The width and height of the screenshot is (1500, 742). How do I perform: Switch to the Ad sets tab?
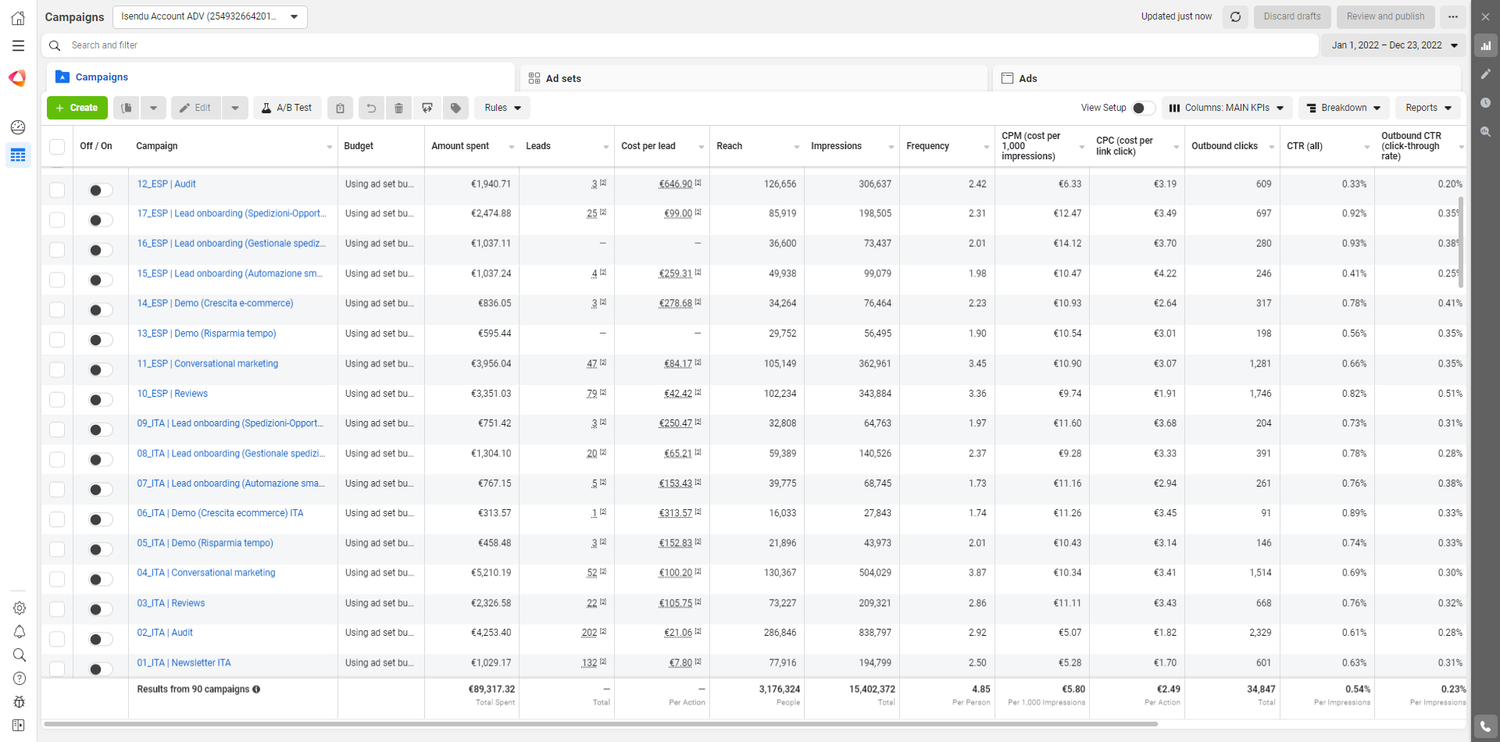pyautogui.click(x=754, y=78)
